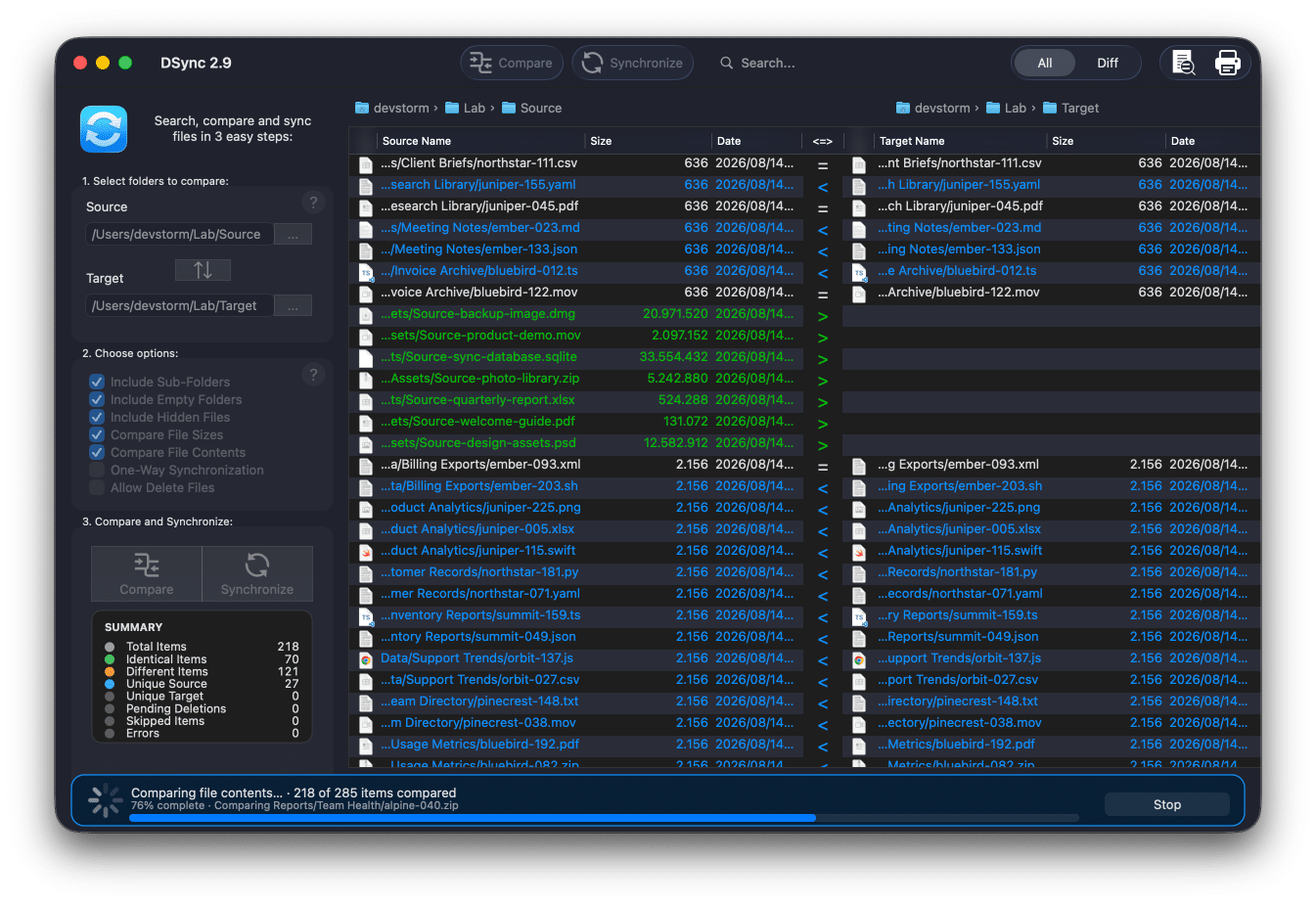Click the Synchronize toolbar button
The width and height of the screenshot is (1316, 905).
(x=633, y=63)
